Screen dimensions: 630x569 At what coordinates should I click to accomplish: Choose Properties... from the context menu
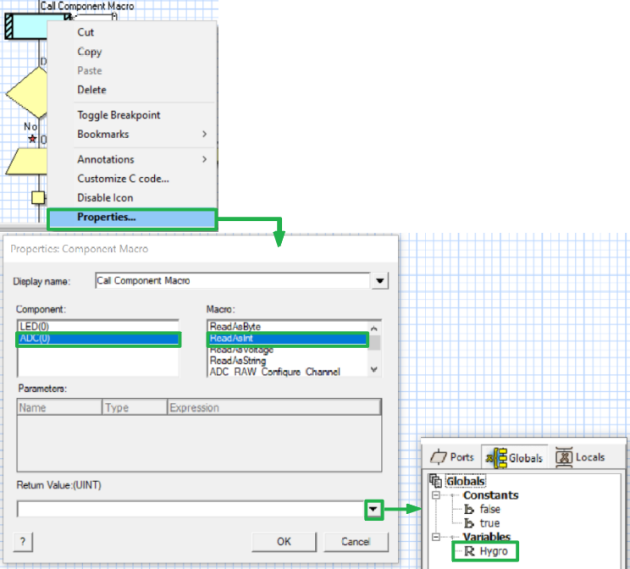pos(106,217)
